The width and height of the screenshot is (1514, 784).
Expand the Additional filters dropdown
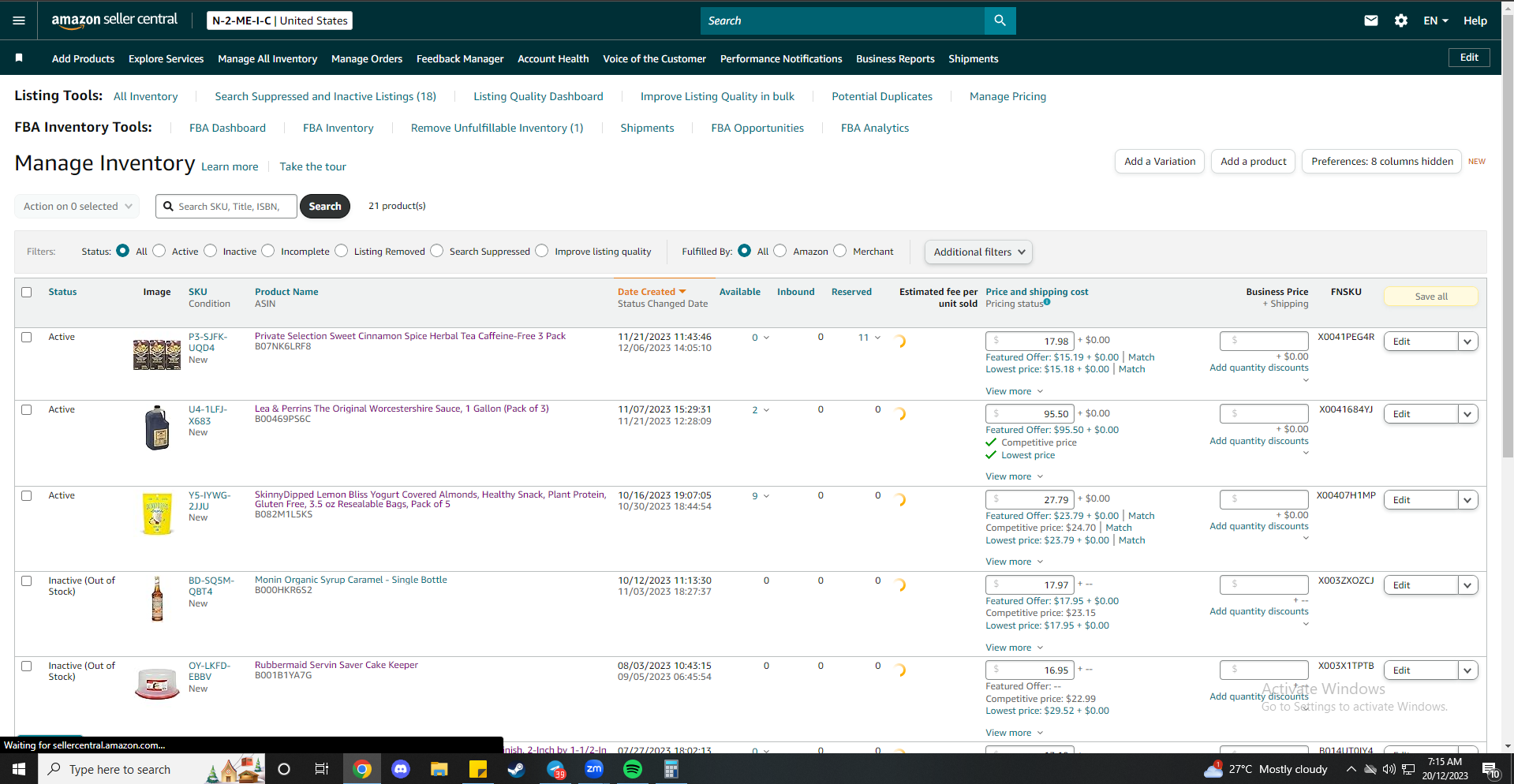point(978,252)
